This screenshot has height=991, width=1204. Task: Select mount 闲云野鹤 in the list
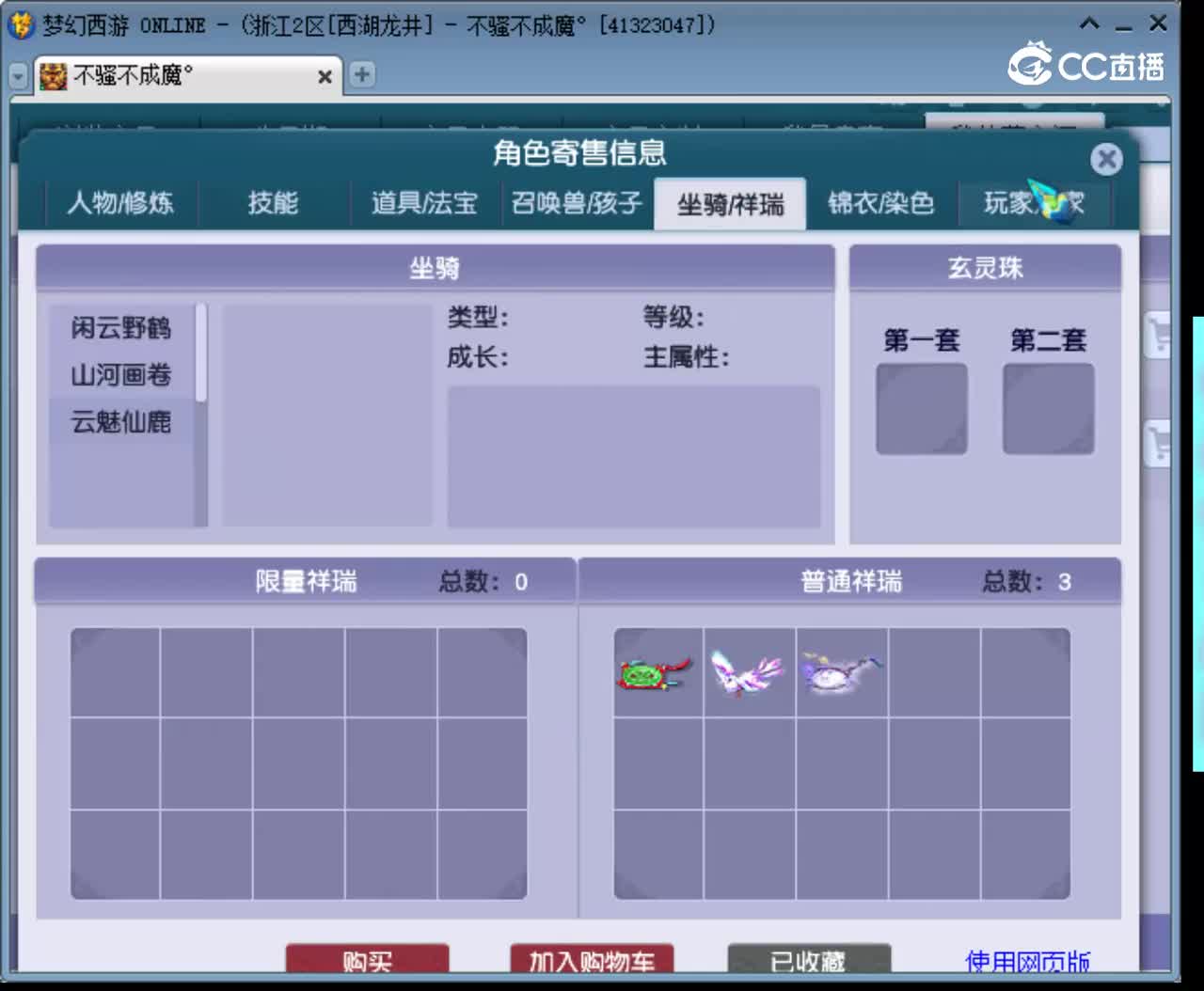[121, 327]
